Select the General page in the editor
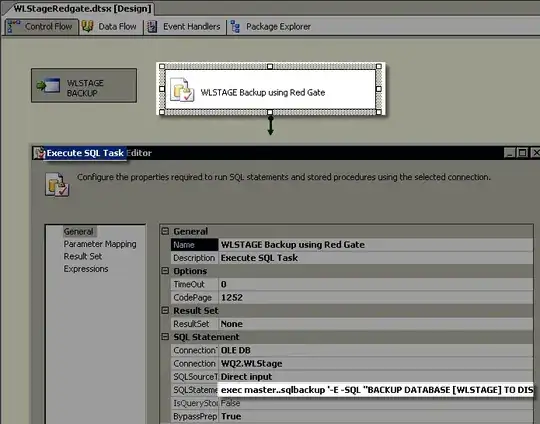The width and height of the screenshot is (540, 424). point(79,231)
